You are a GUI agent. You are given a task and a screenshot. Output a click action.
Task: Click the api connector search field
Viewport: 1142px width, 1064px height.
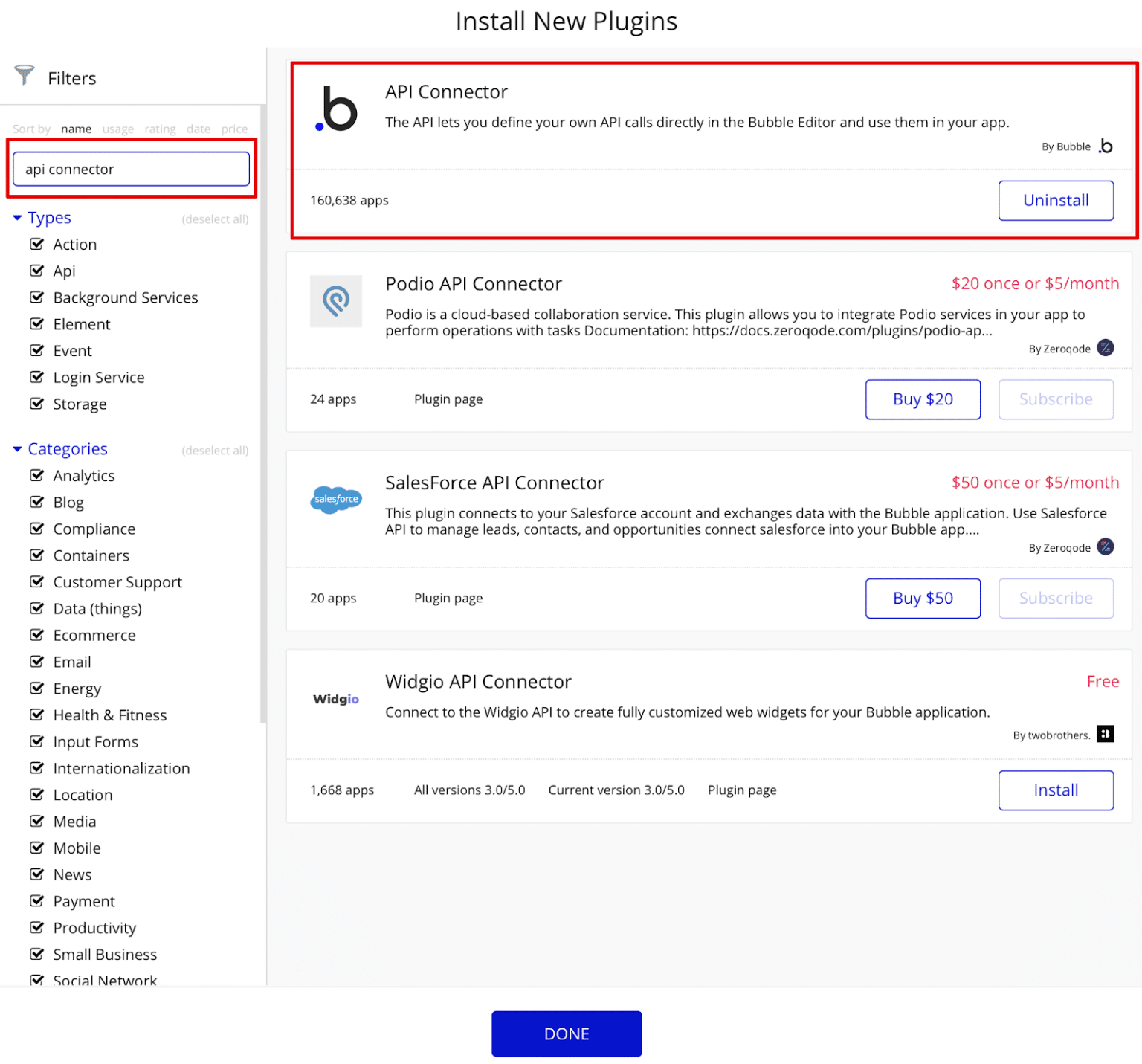131,170
